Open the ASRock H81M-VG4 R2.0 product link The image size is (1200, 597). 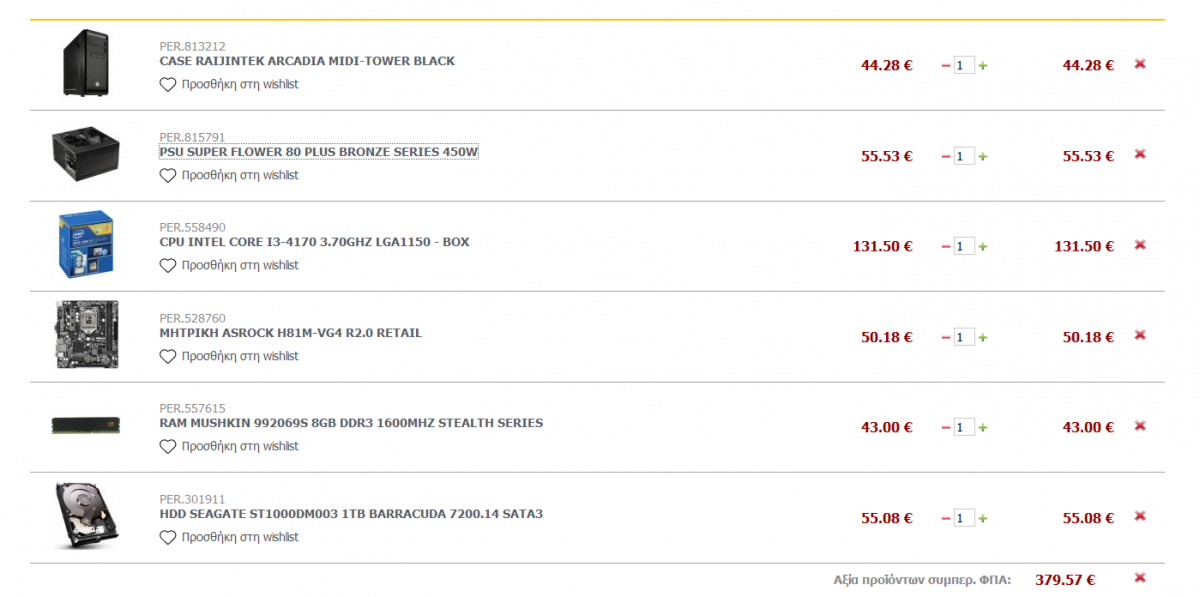(x=291, y=333)
